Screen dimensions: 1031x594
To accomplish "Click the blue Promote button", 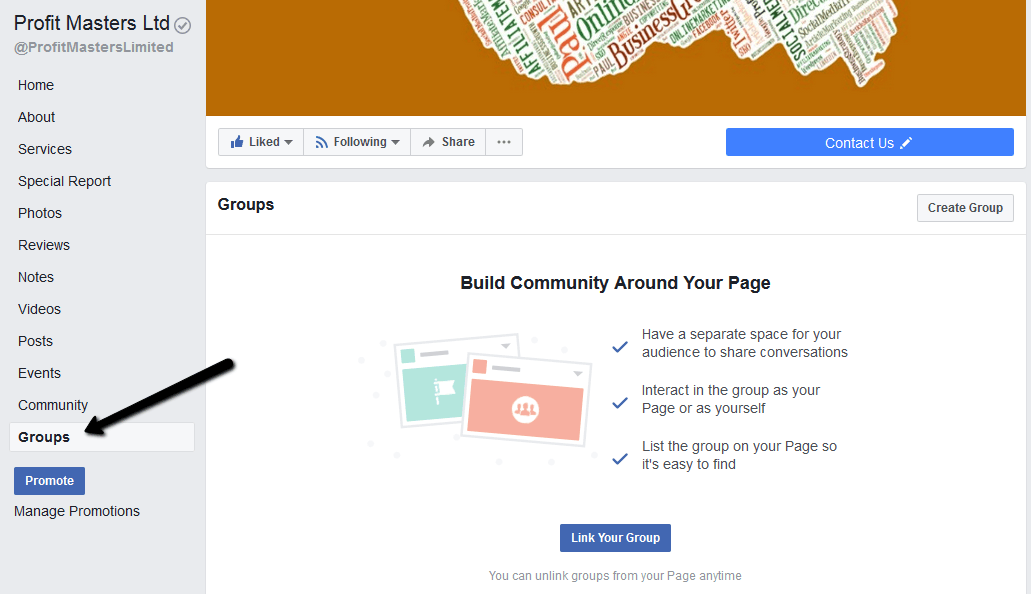I will point(49,481).
